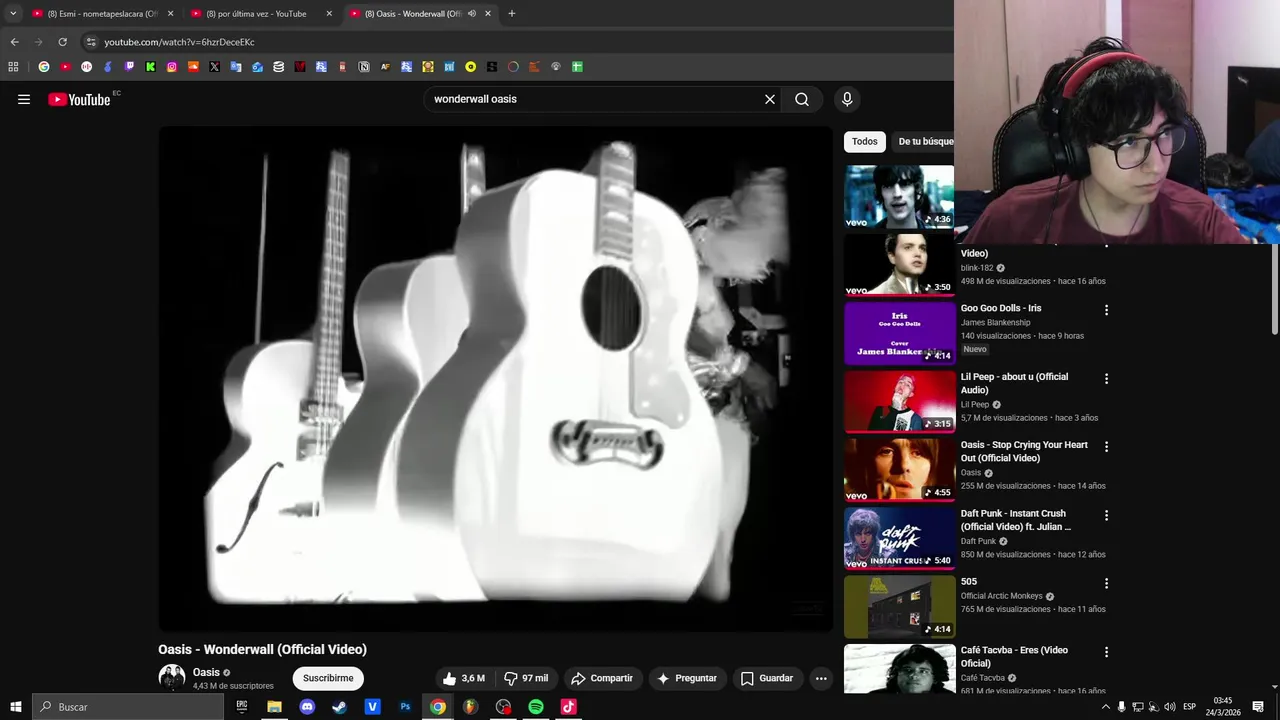Like the Wonderwall video
The height and width of the screenshot is (720, 1280).
[x=464, y=678]
